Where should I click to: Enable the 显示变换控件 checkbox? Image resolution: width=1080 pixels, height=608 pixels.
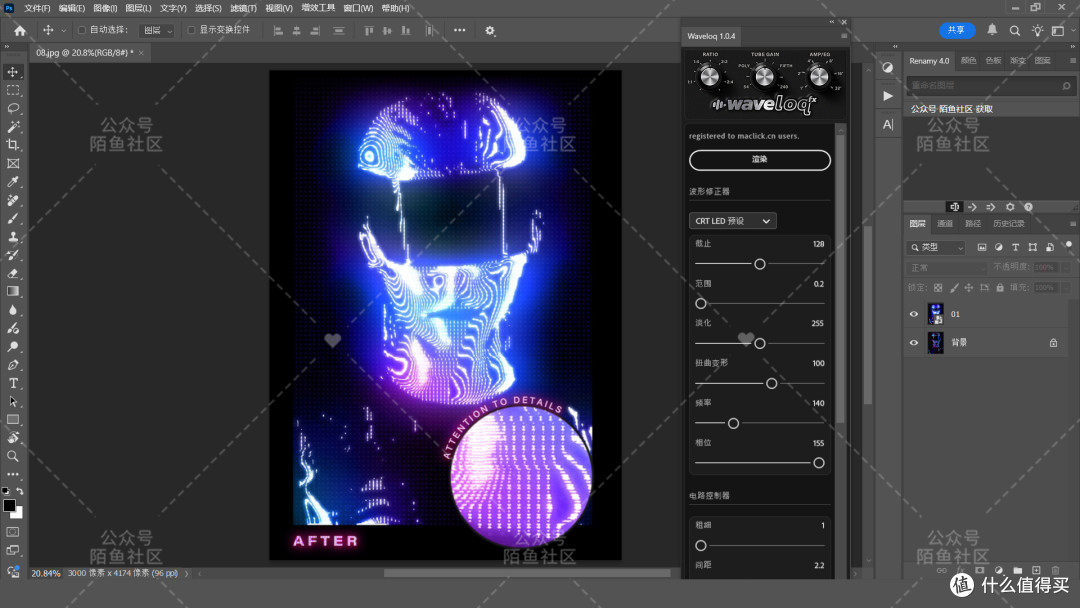(191, 30)
